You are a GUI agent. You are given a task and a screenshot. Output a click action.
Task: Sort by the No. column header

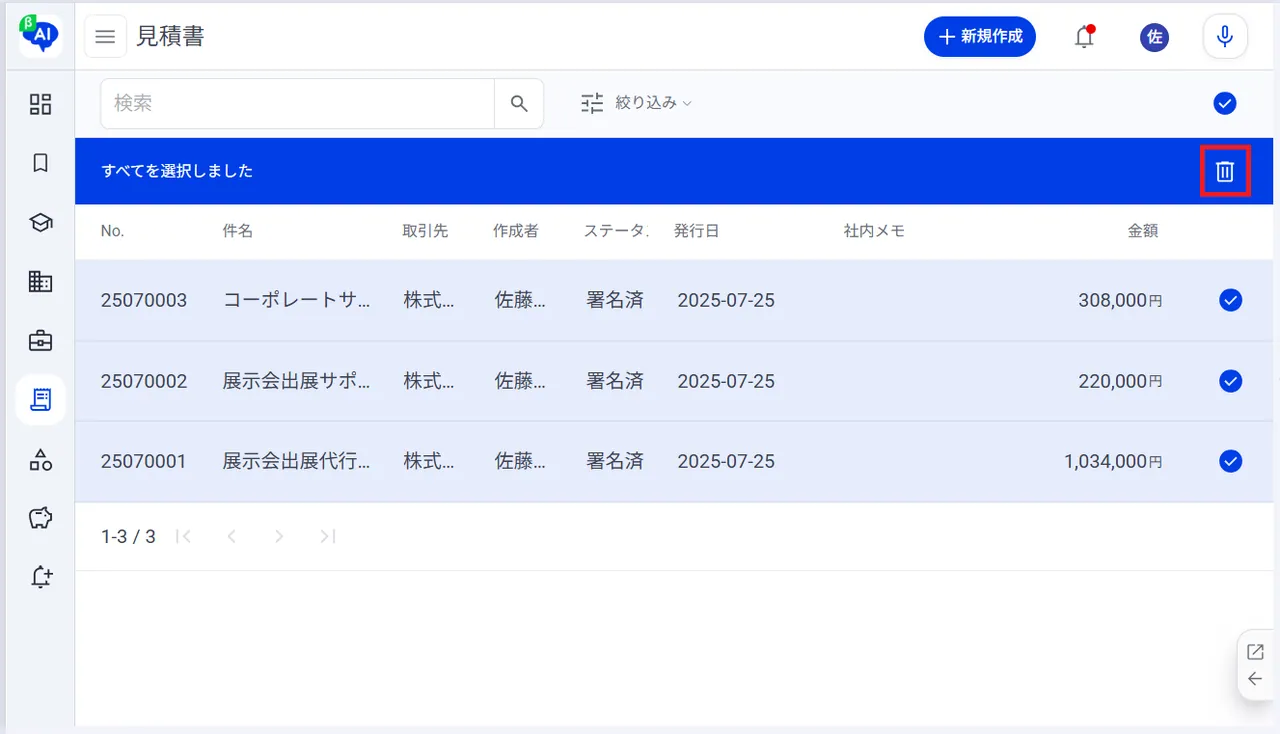[x=112, y=231]
